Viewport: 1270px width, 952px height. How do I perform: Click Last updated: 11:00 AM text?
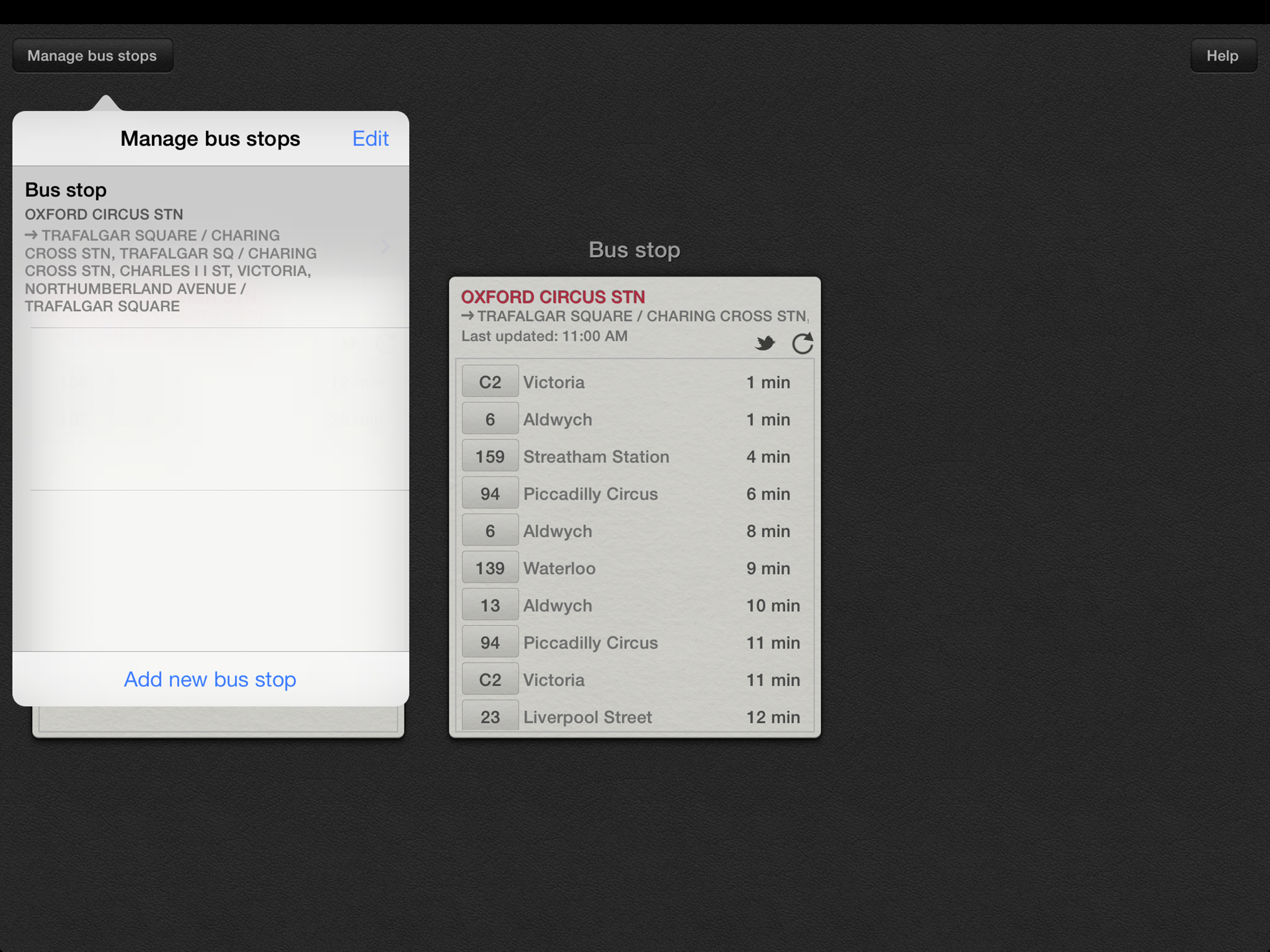544,336
